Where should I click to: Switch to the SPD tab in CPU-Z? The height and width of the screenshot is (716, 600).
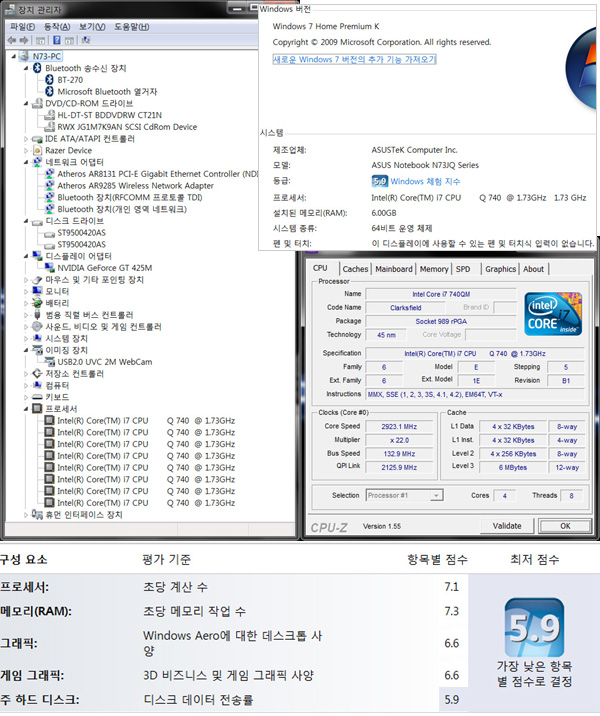tap(463, 269)
